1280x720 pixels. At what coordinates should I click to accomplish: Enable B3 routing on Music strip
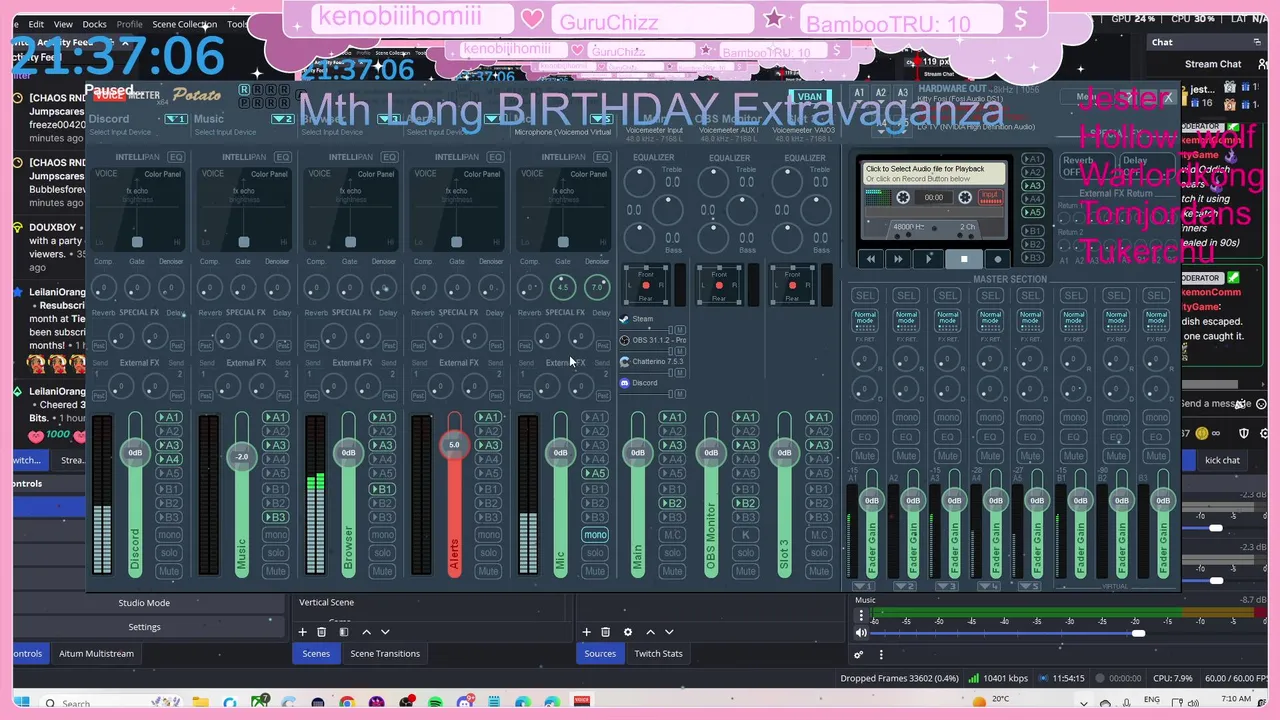coord(276,517)
